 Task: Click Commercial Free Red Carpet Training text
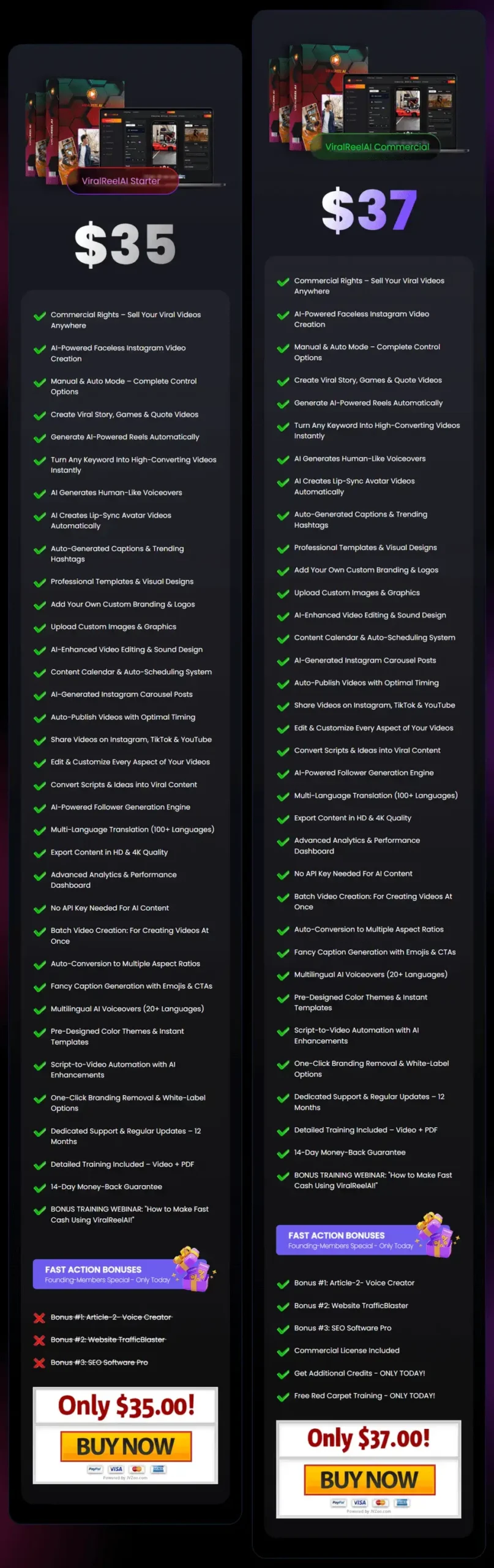pyautogui.click(x=364, y=1396)
